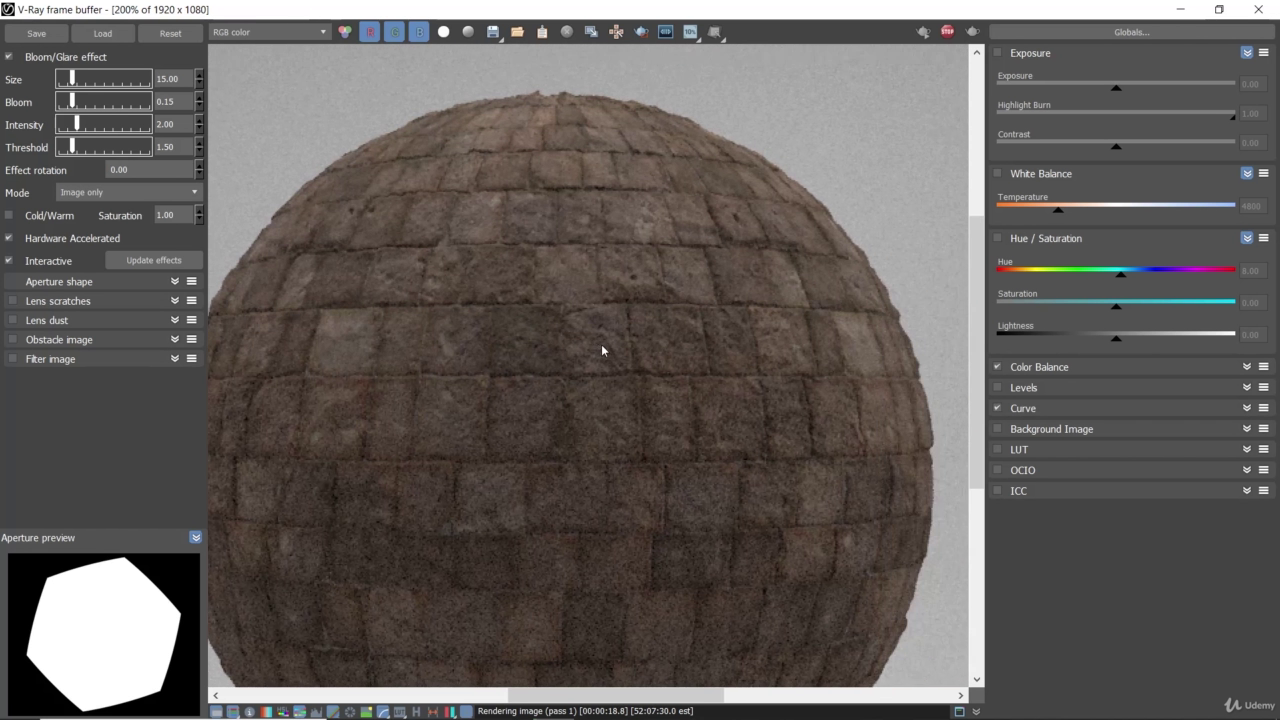The width and height of the screenshot is (1280, 720).
Task: Open the OCIO options menu icon
Action: (1264, 470)
